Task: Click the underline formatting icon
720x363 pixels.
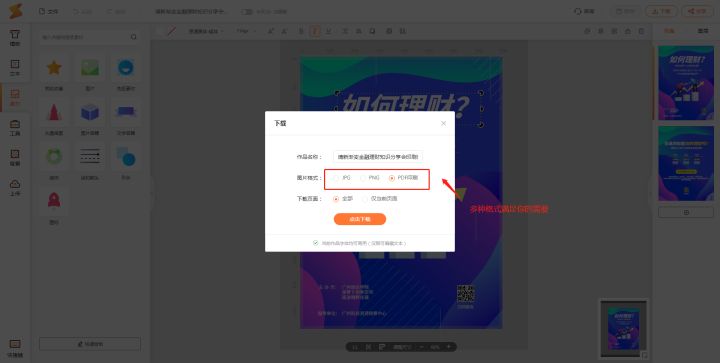Action: tap(328, 31)
